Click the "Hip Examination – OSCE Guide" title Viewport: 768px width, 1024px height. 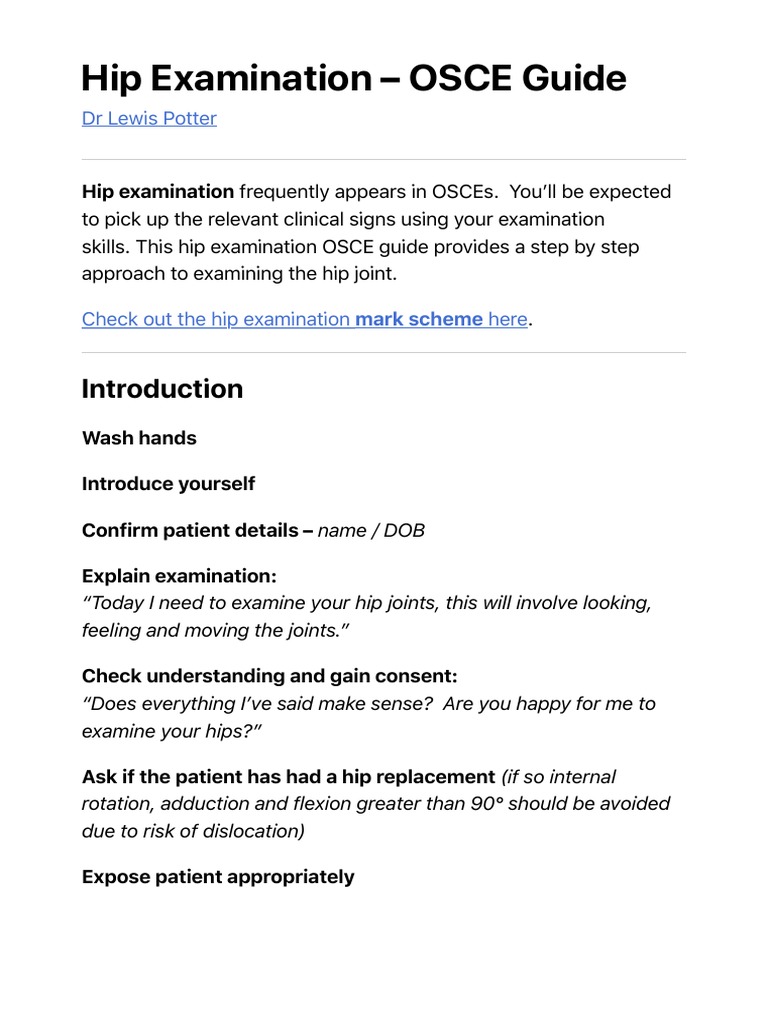(x=354, y=78)
